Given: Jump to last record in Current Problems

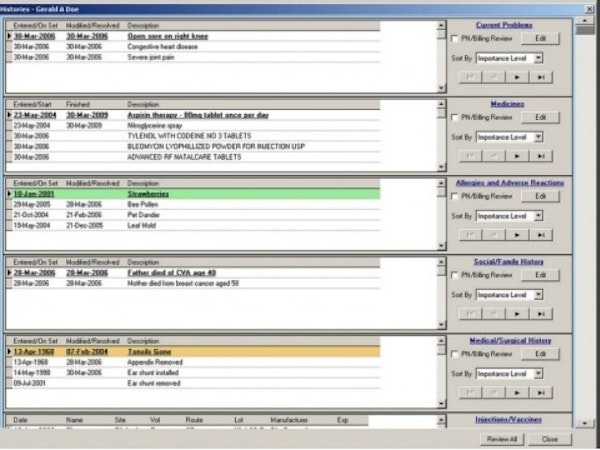Looking at the screenshot, I should pyautogui.click(x=541, y=76).
